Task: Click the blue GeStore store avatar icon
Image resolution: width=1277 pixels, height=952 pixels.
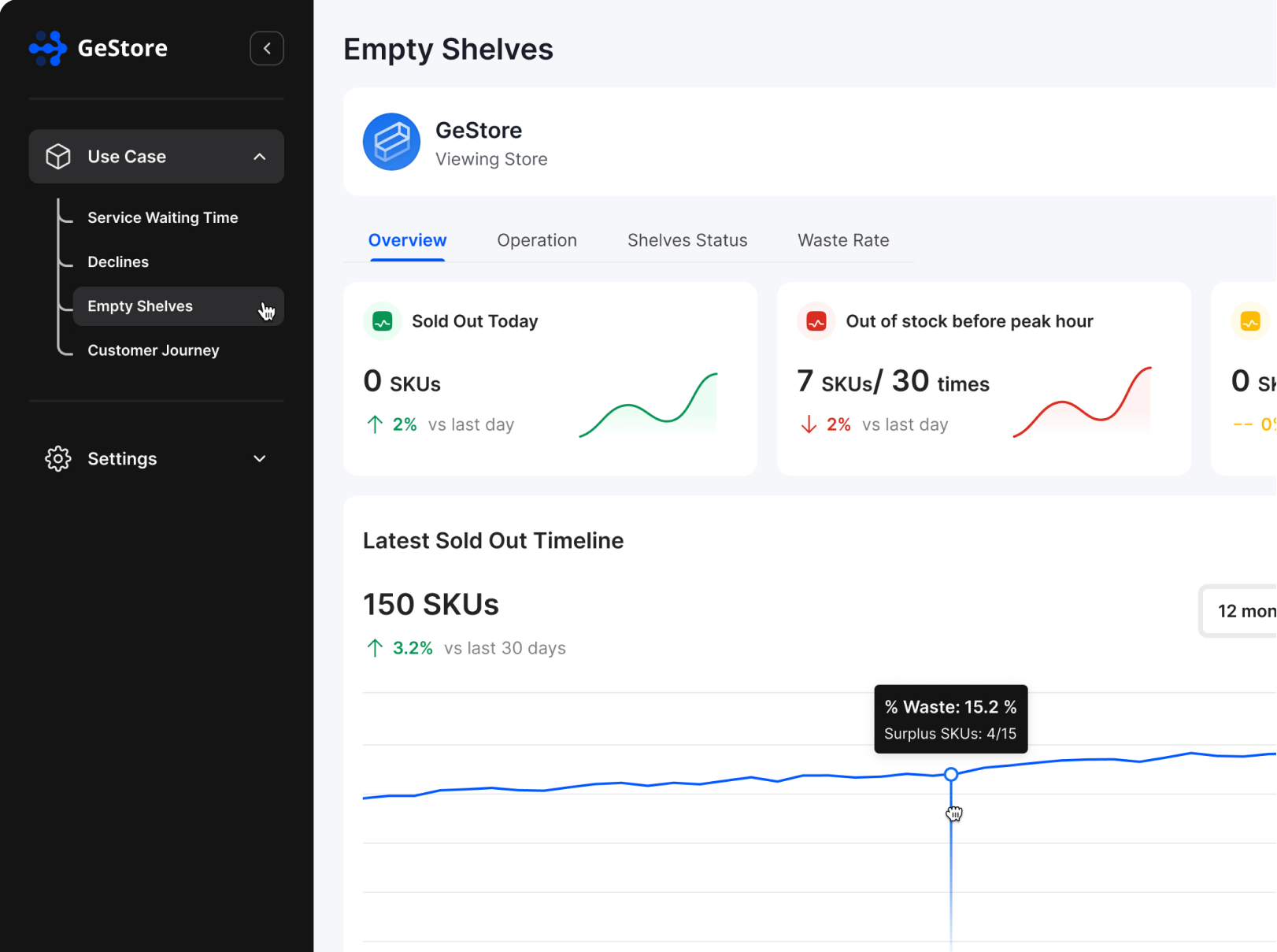Action: coord(391,142)
